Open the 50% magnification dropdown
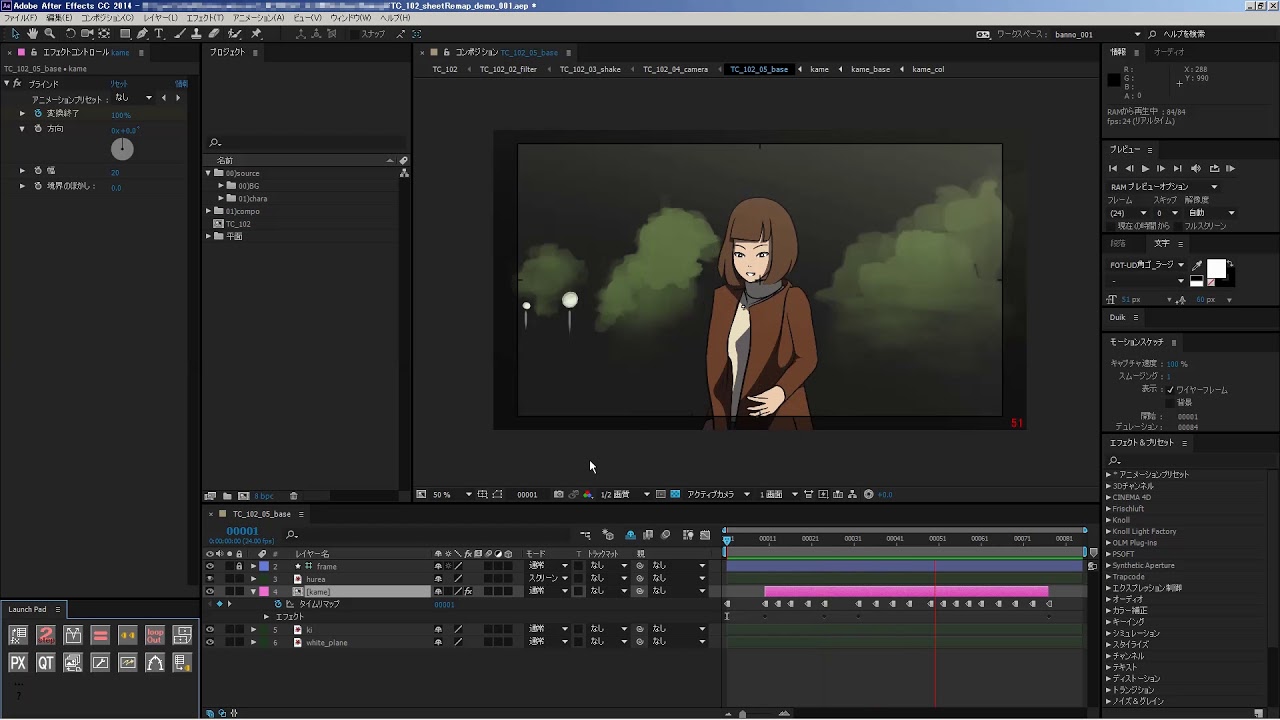 coord(452,494)
